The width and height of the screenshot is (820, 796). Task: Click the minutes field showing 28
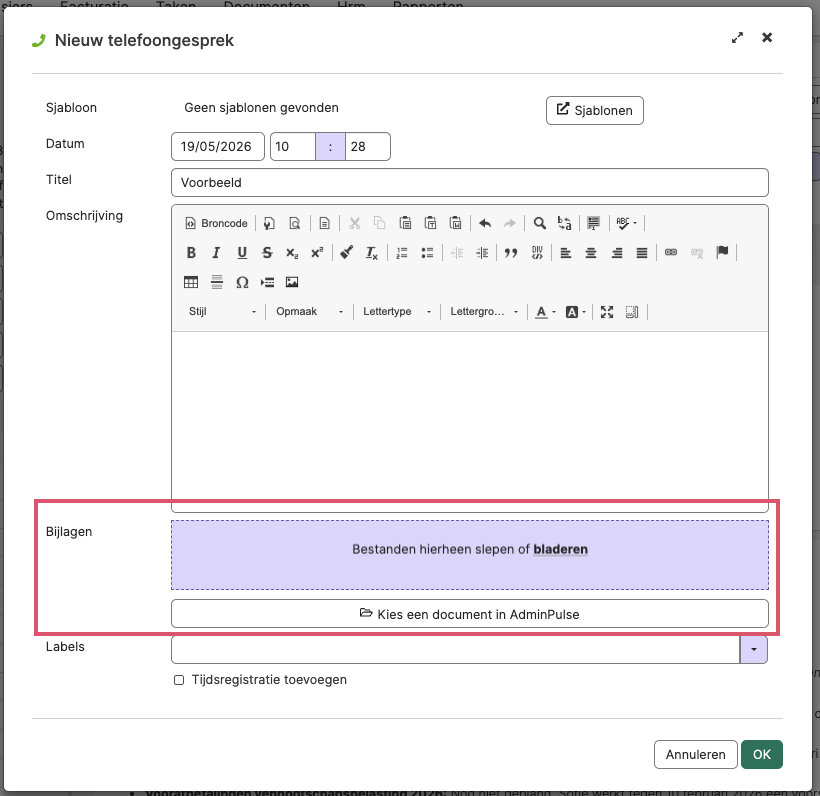pyautogui.click(x=368, y=146)
